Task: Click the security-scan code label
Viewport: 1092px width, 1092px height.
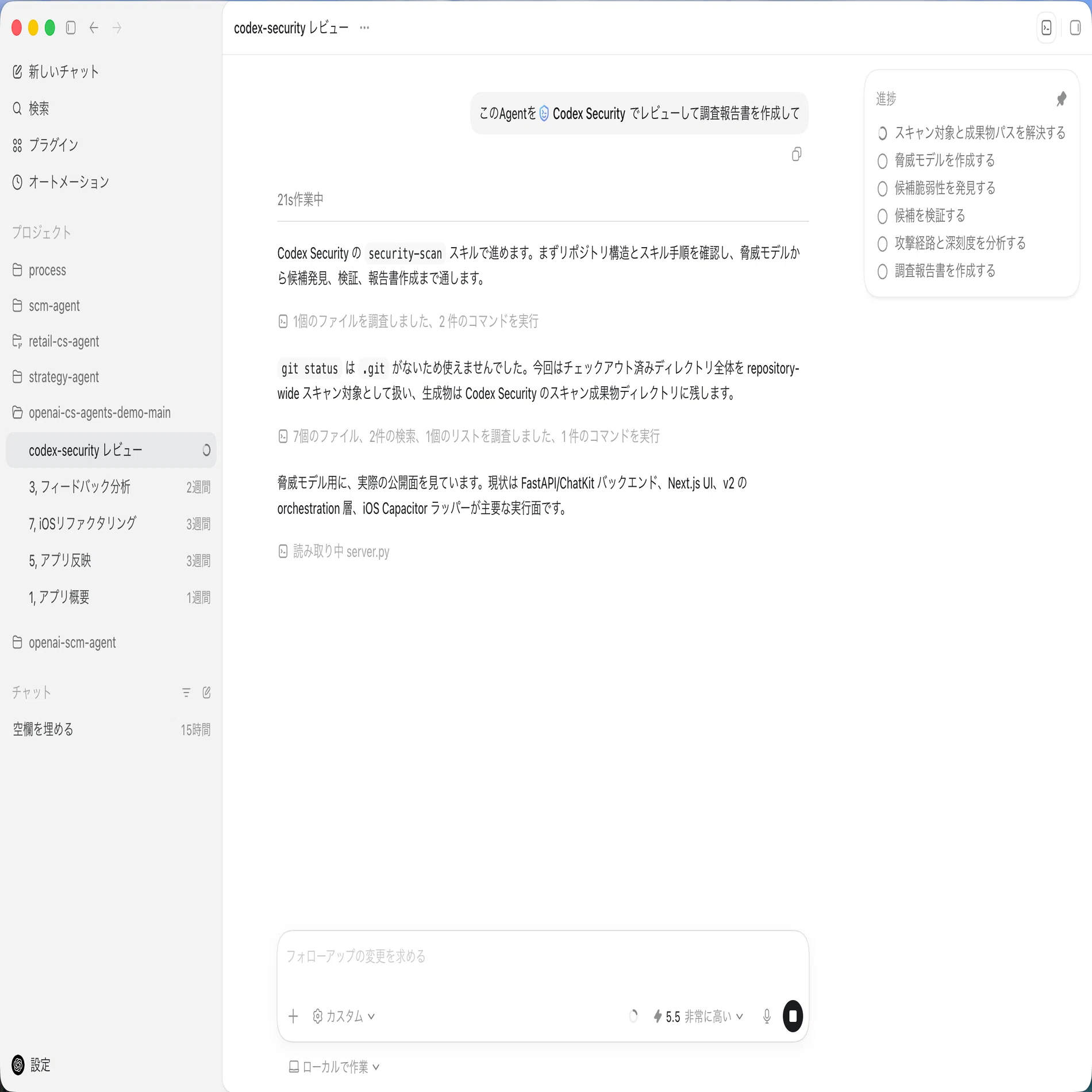Action: (405, 253)
